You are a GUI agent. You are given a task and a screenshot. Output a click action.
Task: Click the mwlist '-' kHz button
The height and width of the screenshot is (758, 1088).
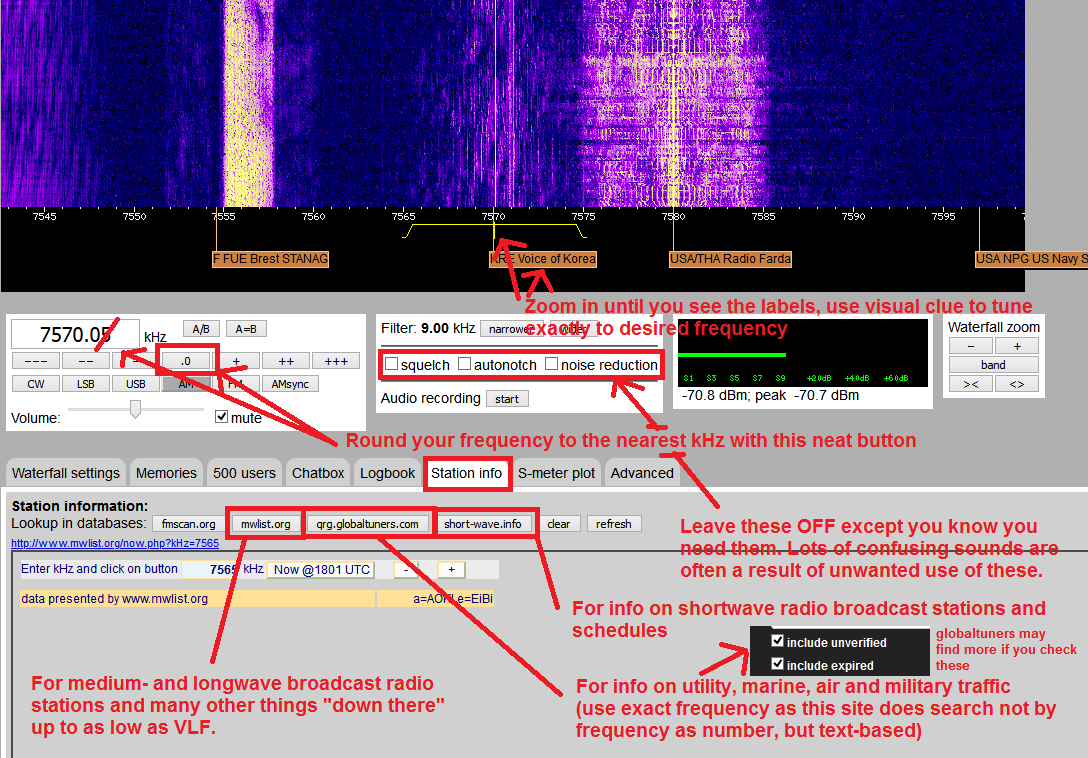click(407, 570)
